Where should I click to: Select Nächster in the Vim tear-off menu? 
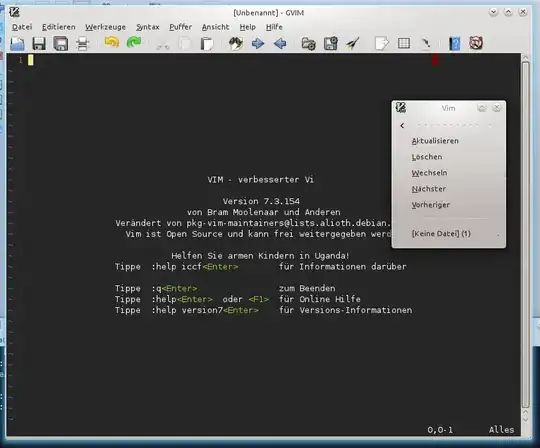(x=429, y=189)
